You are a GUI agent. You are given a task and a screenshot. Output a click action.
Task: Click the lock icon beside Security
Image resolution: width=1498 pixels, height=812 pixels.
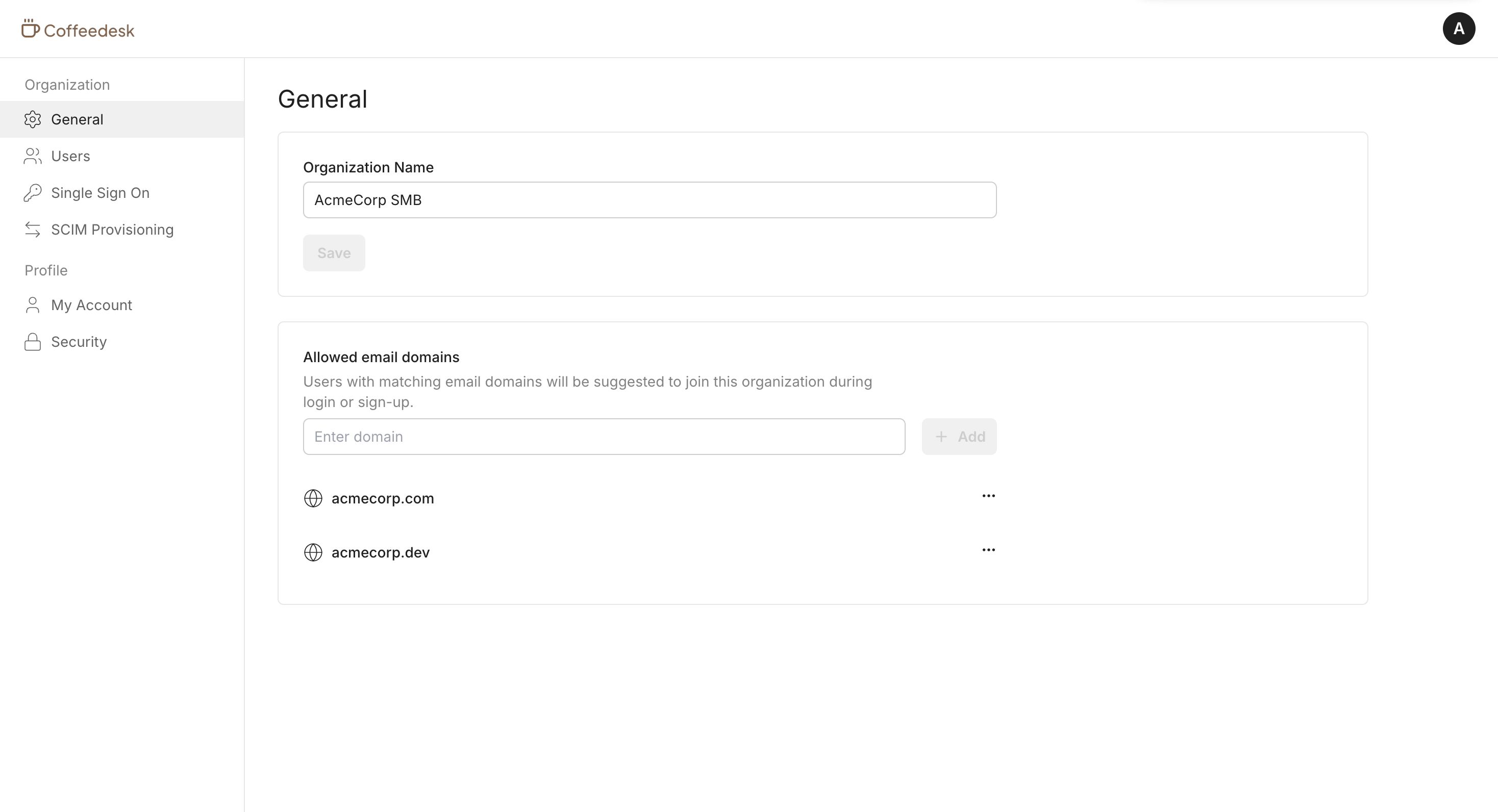(33, 342)
